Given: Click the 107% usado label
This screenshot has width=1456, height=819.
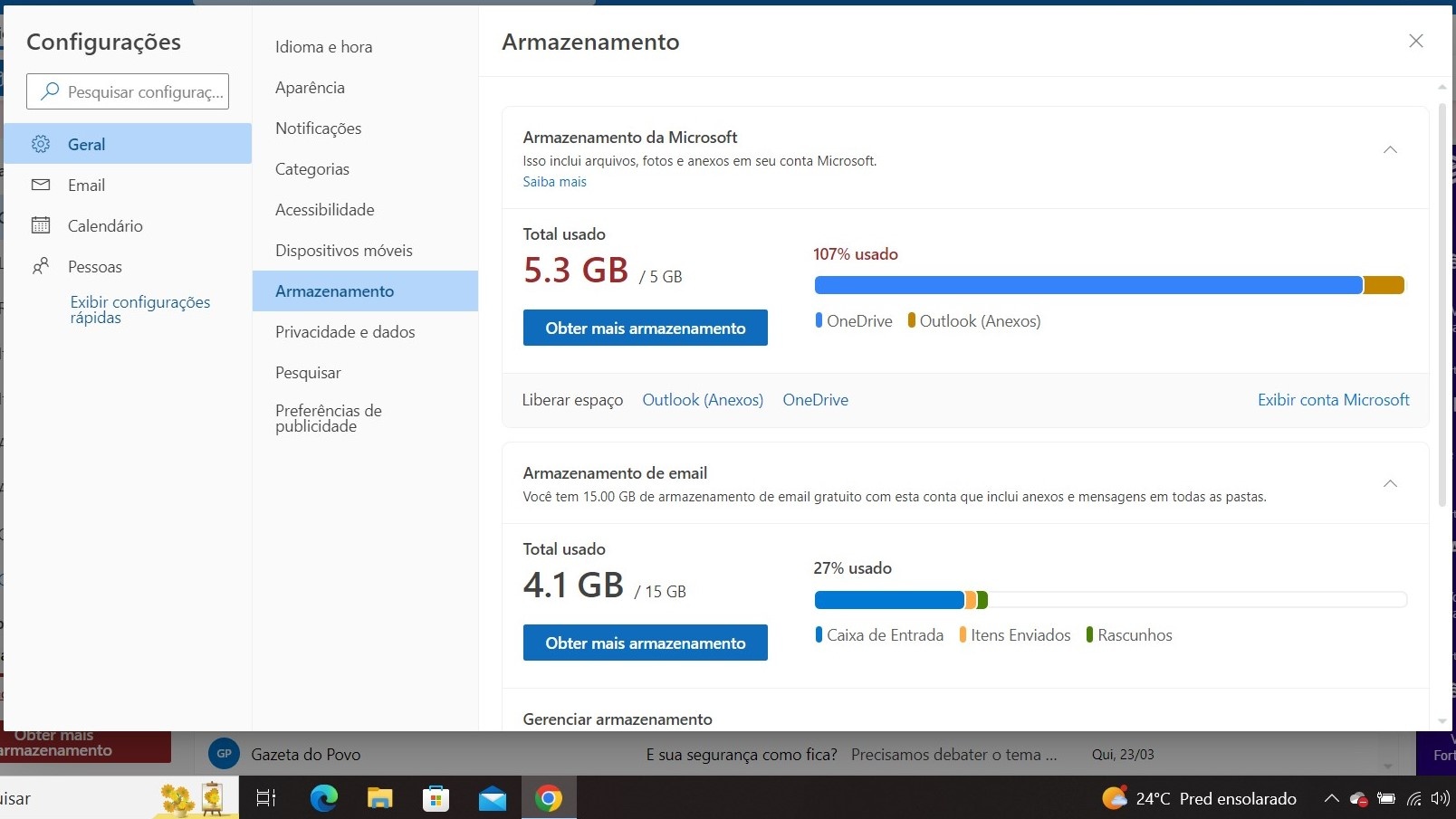Looking at the screenshot, I should tap(856, 254).
